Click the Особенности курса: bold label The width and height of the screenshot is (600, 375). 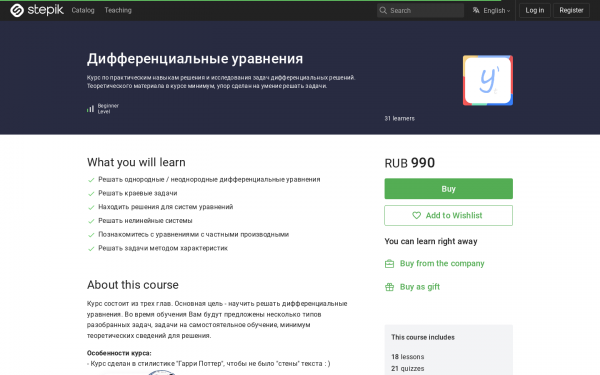119,353
